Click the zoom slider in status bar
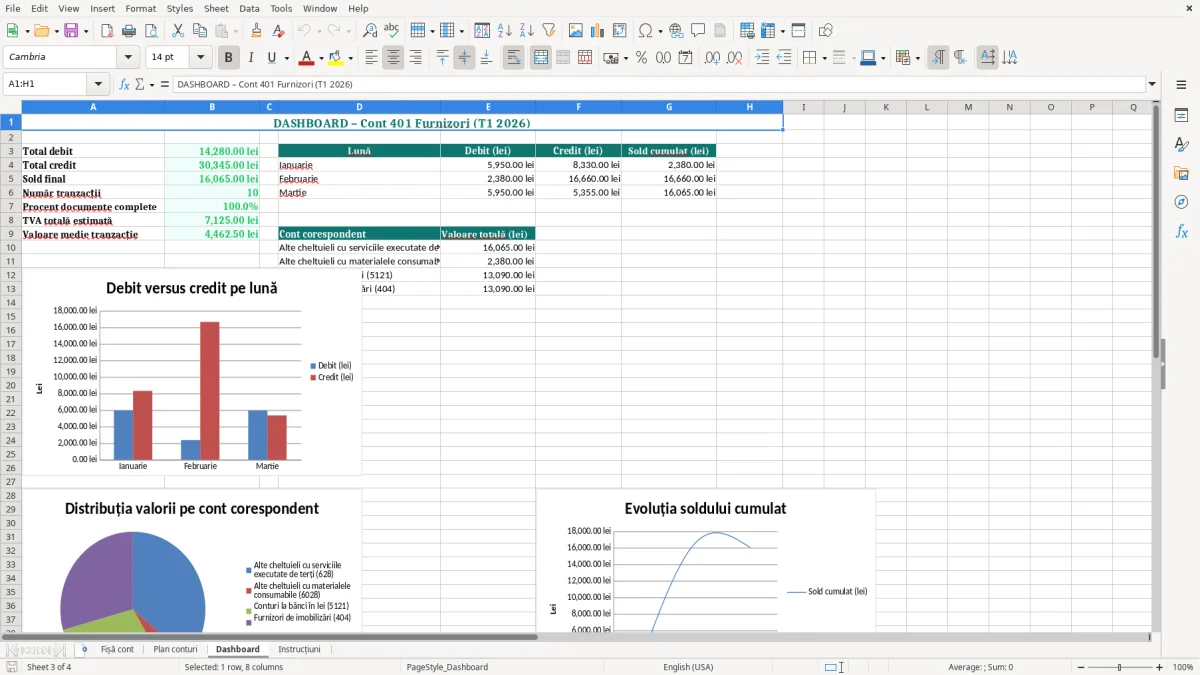Image resolution: width=1200 pixels, height=675 pixels. click(1119, 667)
